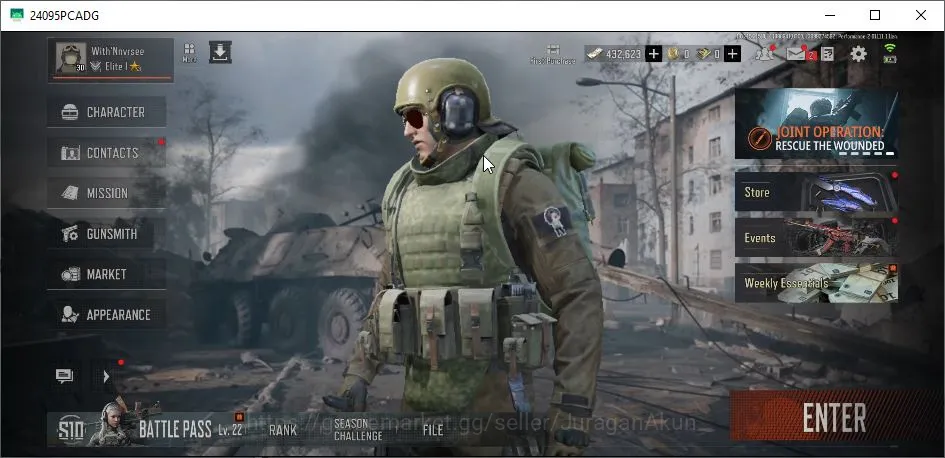Open the SEASON CHALLENGE tab
The width and height of the screenshot is (945, 458).
pos(358,430)
